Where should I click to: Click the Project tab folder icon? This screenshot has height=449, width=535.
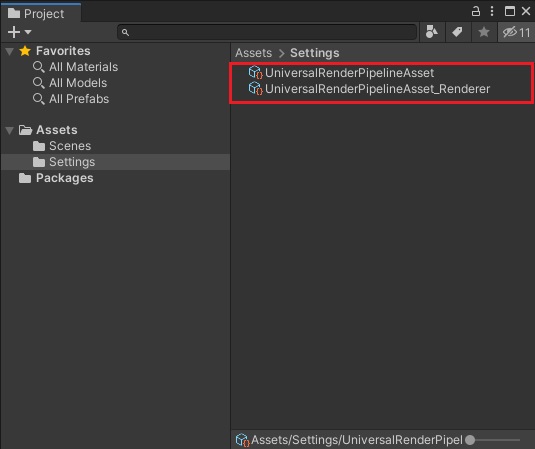pyautogui.click(x=14, y=13)
